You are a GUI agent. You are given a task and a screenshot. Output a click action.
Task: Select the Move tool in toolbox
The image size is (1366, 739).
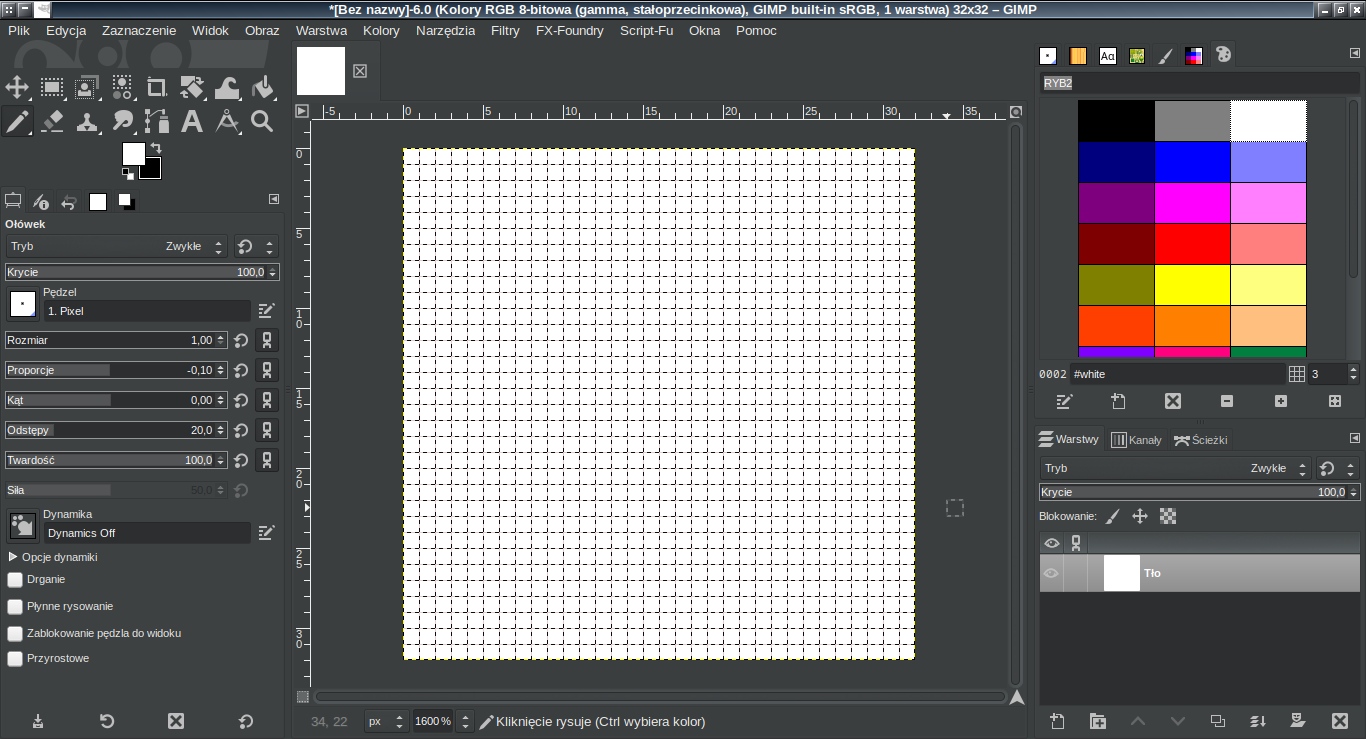(x=17, y=87)
